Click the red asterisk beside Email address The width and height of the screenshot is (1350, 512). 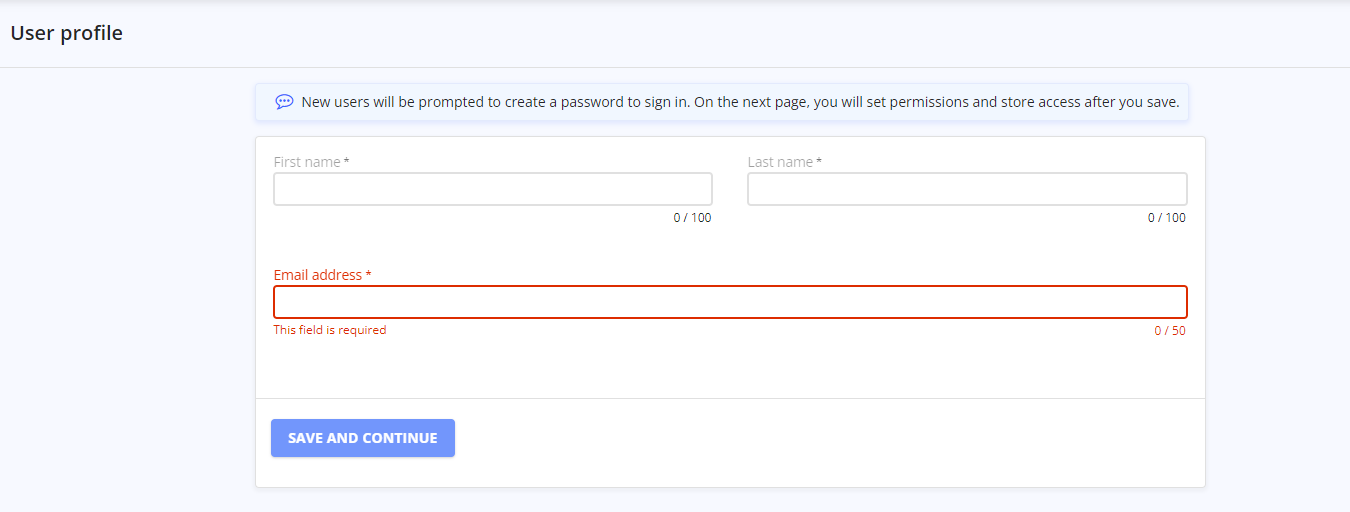(368, 274)
